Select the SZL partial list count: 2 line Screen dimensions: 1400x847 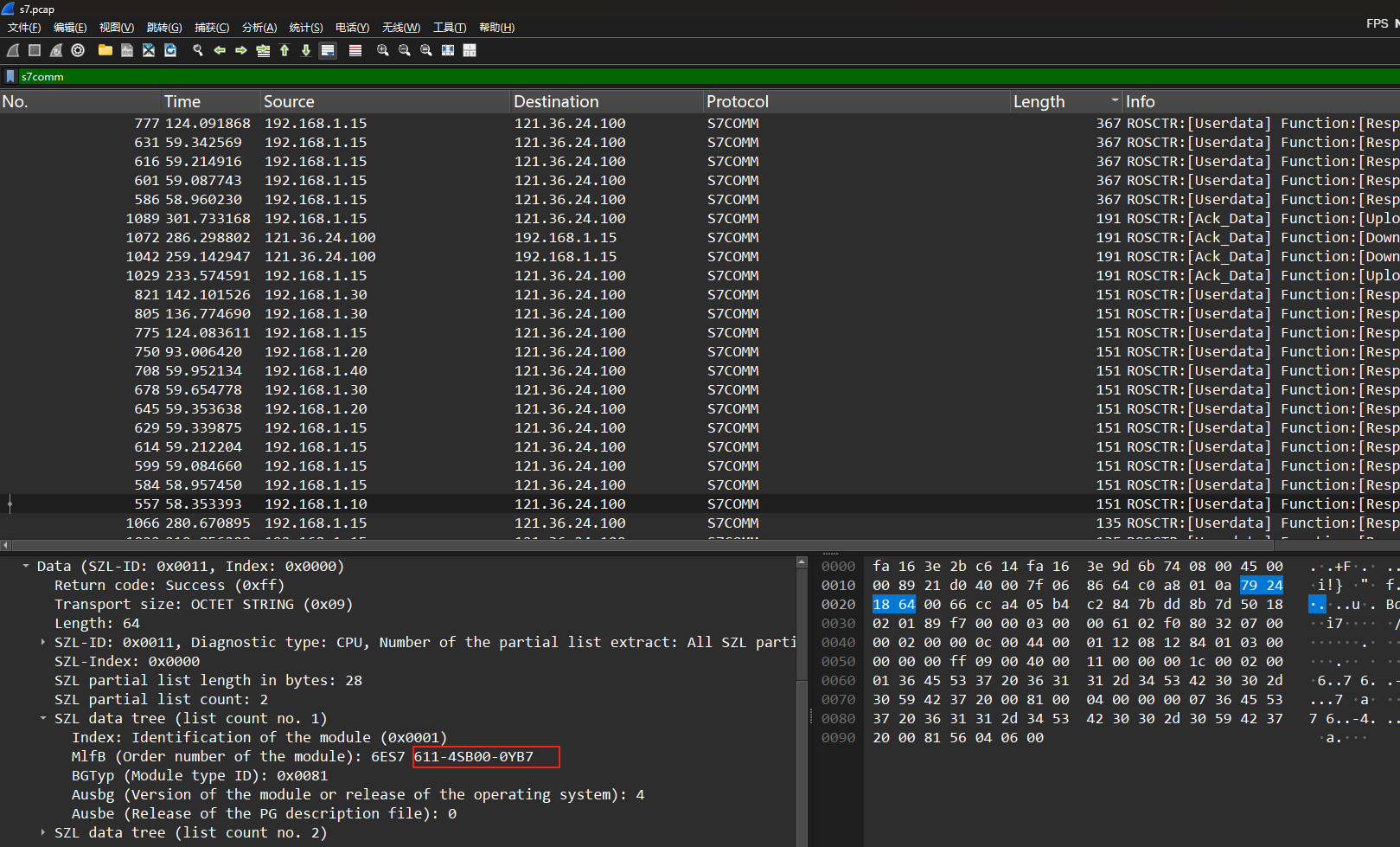(161, 699)
